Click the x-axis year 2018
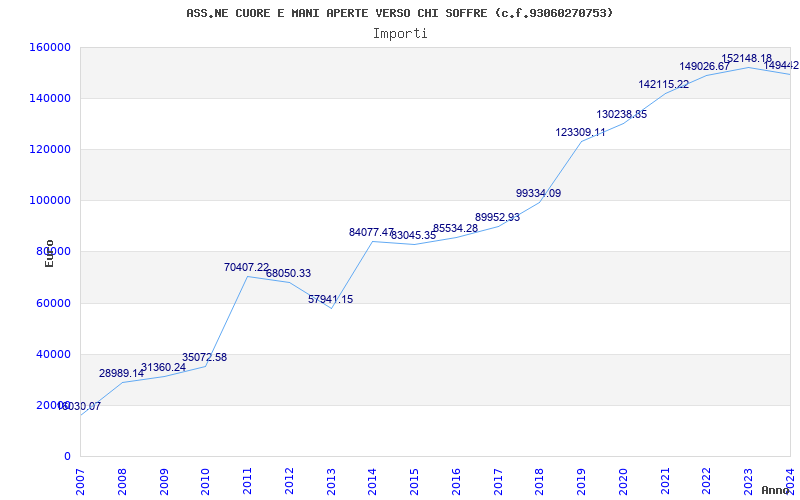 click(x=540, y=482)
